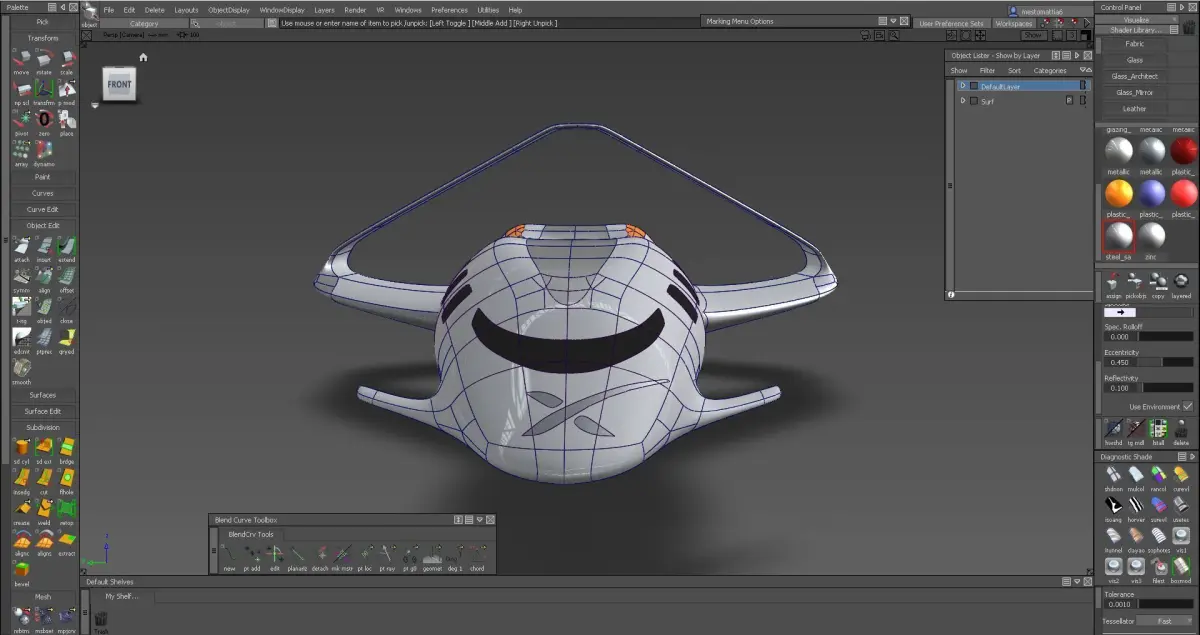This screenshot has width=1200, height=635.
Task: Enable the boxmod diagnostic shade
Action: pyautogui.click(x=1181, y=570)
